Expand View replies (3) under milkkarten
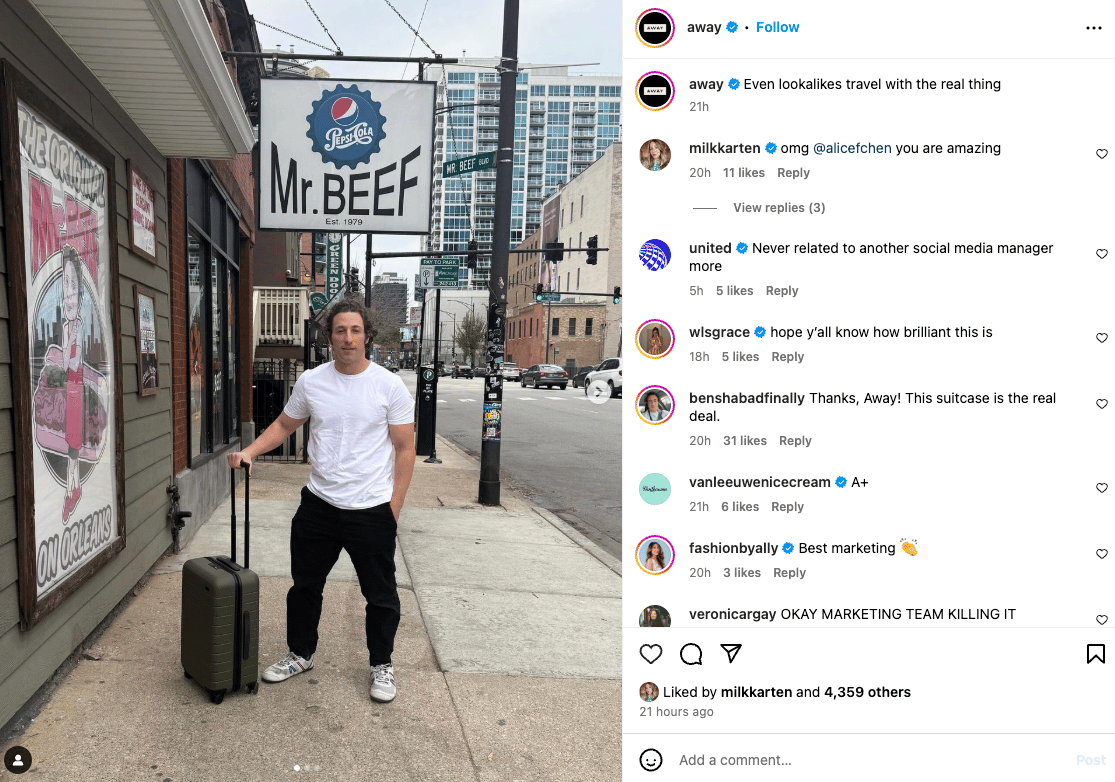This screenshot has width=1115, height=782. click(779, 208)
